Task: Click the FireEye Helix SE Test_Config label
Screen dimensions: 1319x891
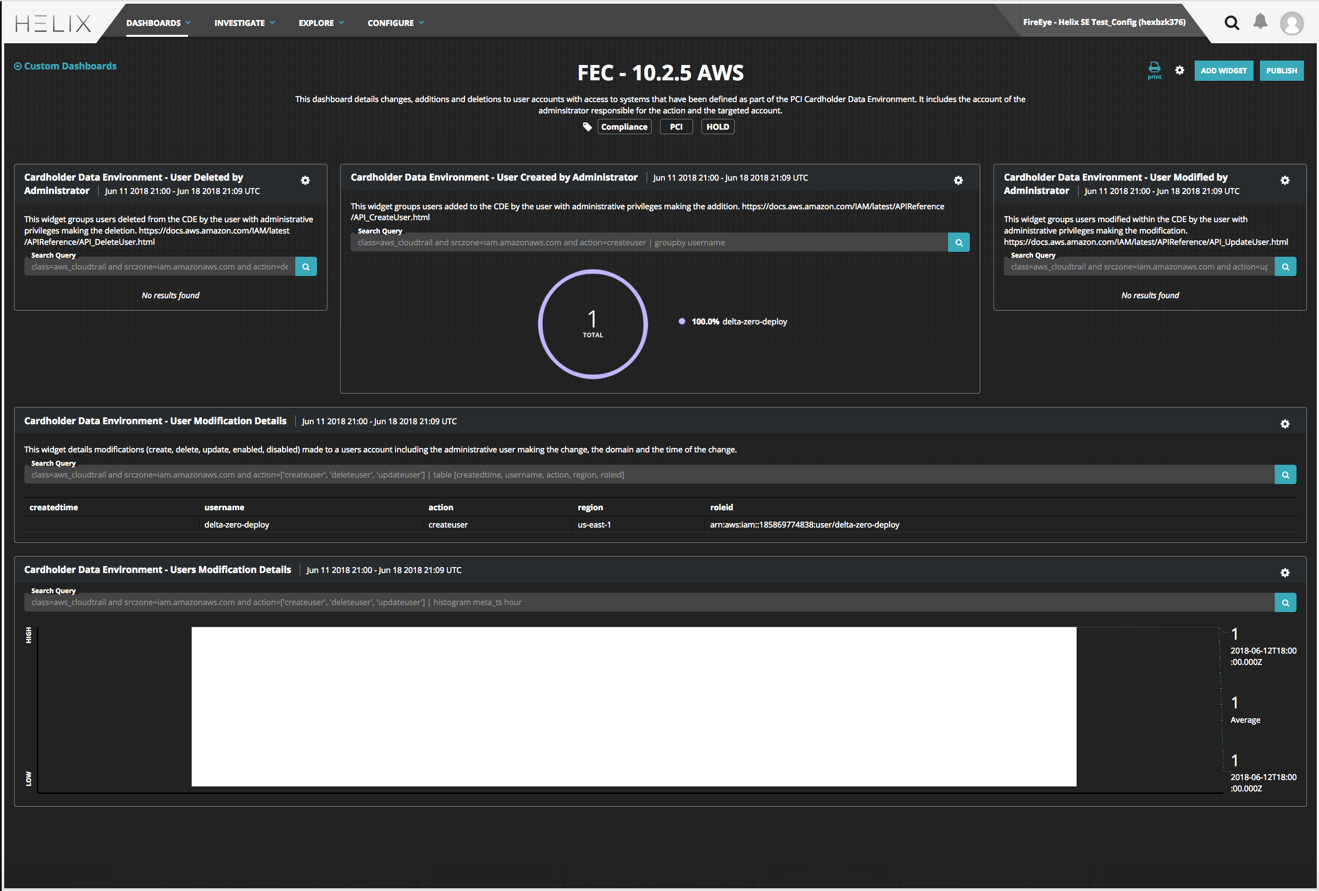Action: 1104,22
